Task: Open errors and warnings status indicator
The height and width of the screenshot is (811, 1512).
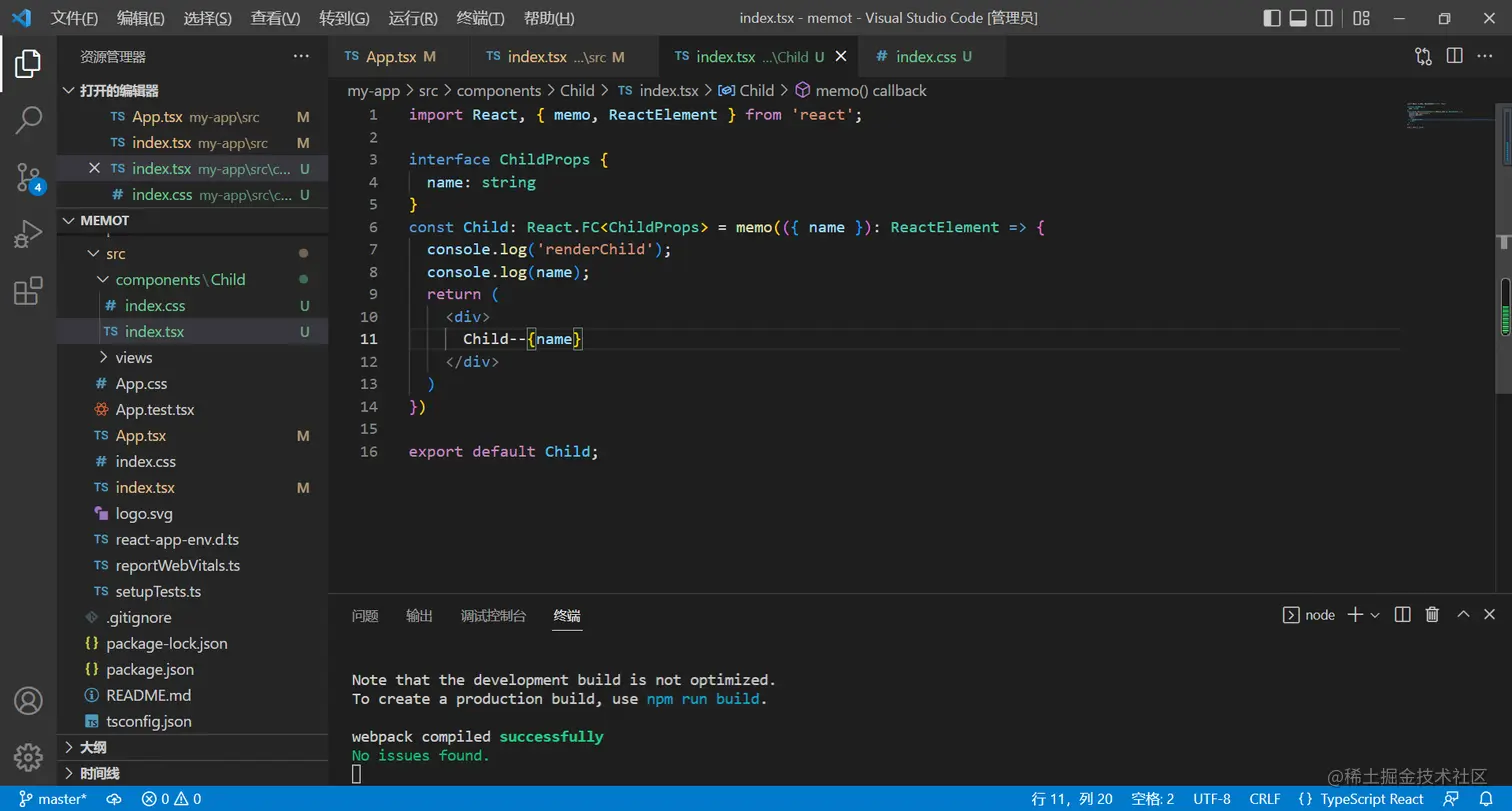Action: point(171,799)
